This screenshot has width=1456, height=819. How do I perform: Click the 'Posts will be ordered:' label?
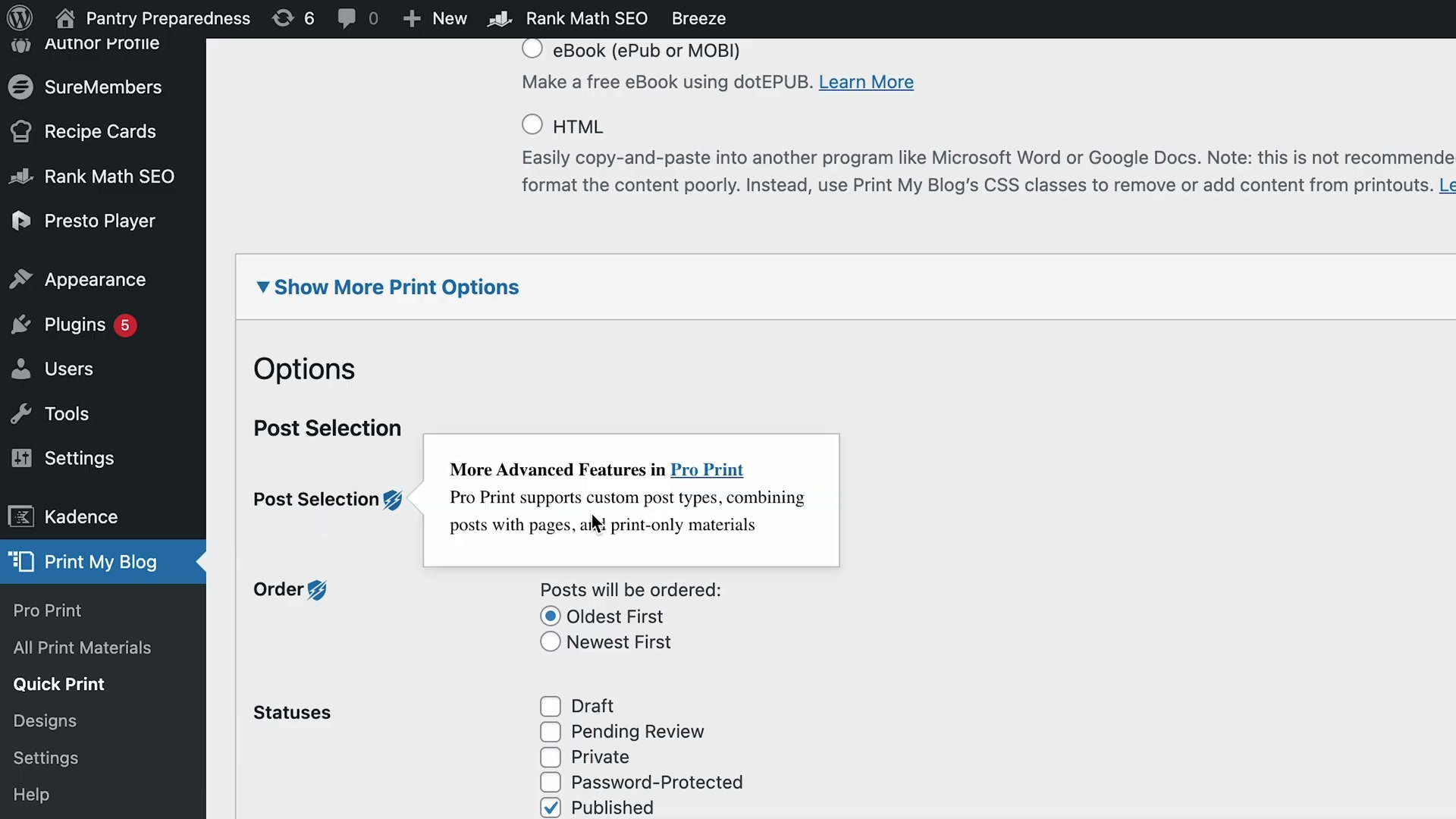[x=630, y=590]
